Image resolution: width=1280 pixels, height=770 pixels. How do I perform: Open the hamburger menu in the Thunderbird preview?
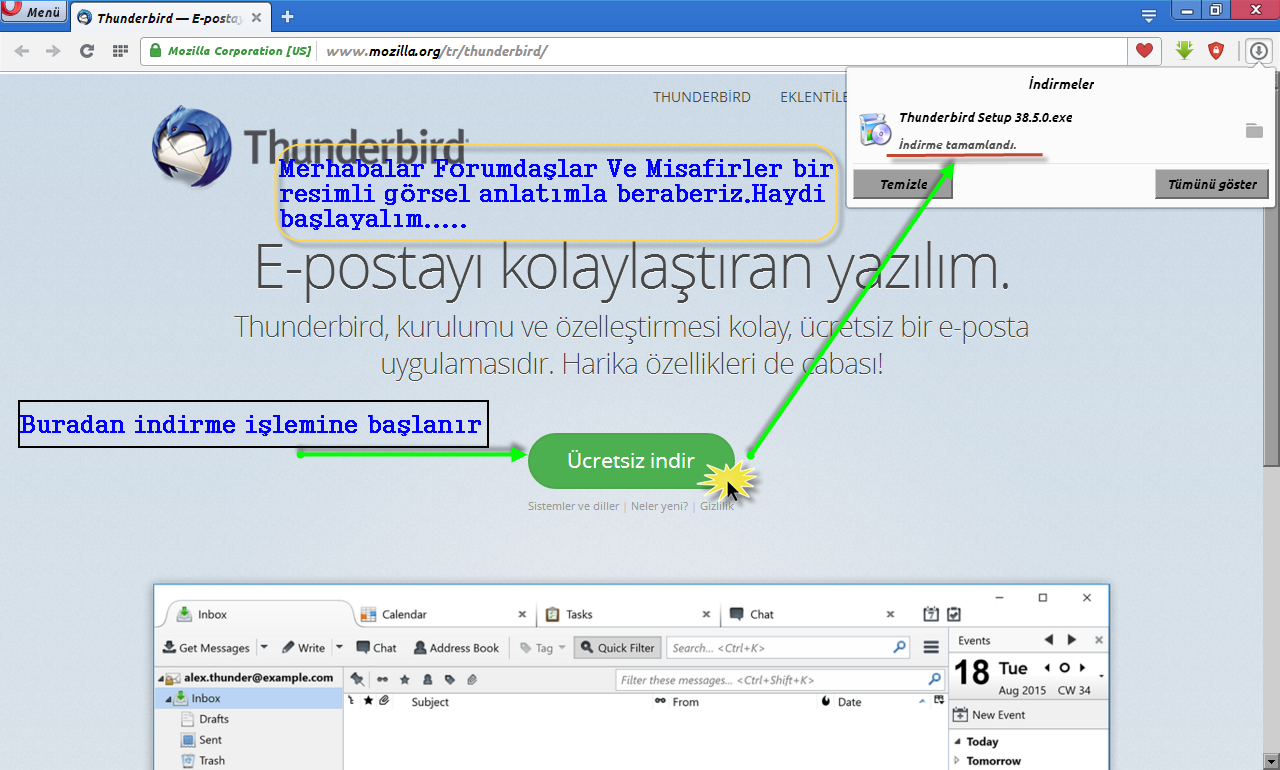(x=931, y=648)
